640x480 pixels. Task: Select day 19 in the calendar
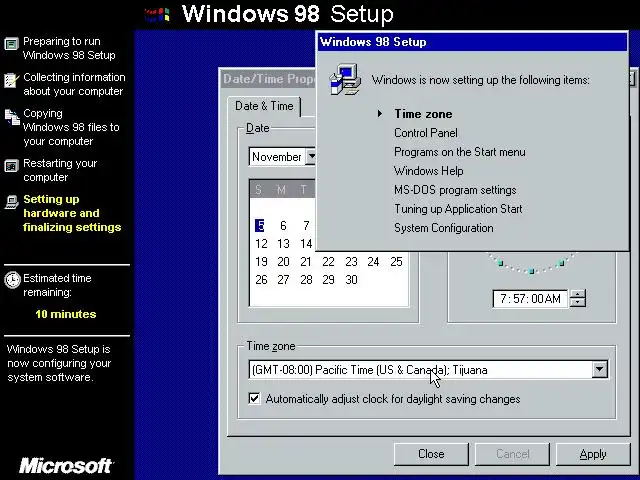point(261,262)
